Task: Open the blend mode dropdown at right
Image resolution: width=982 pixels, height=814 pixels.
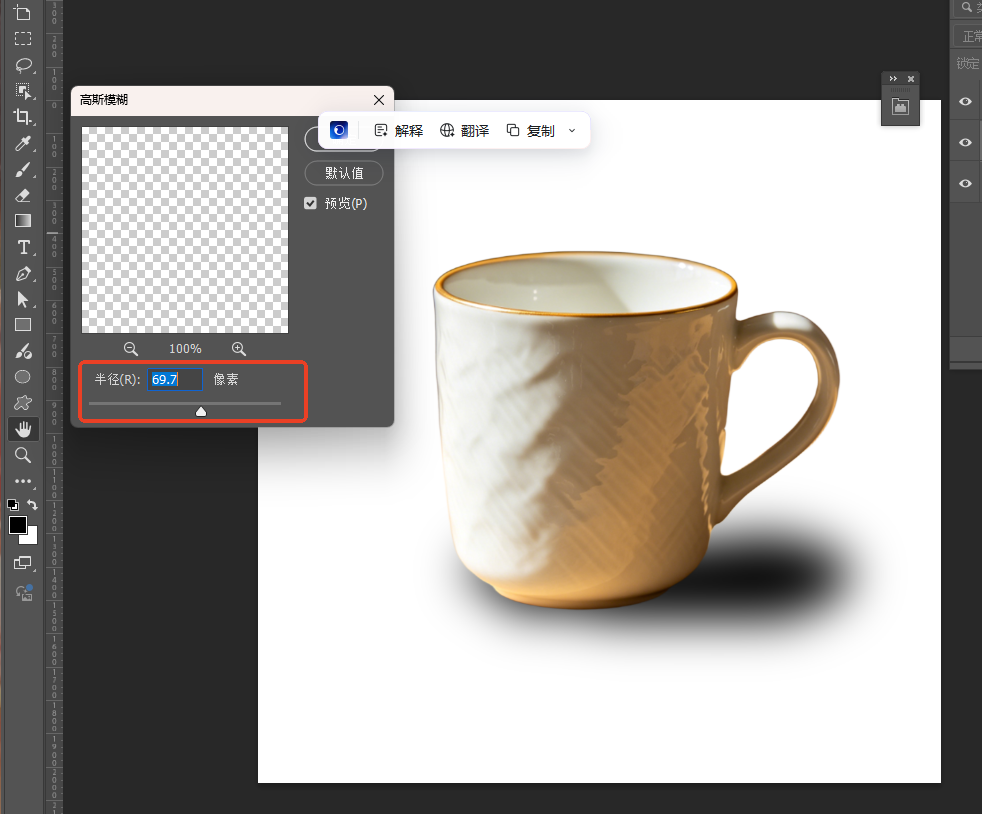Action: pos(968,36)
